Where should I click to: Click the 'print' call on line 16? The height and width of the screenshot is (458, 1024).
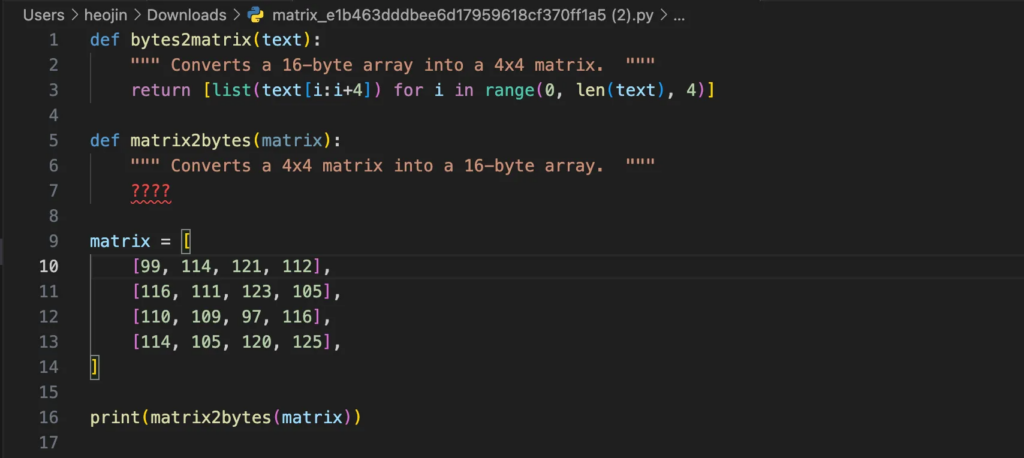[115, 417]
